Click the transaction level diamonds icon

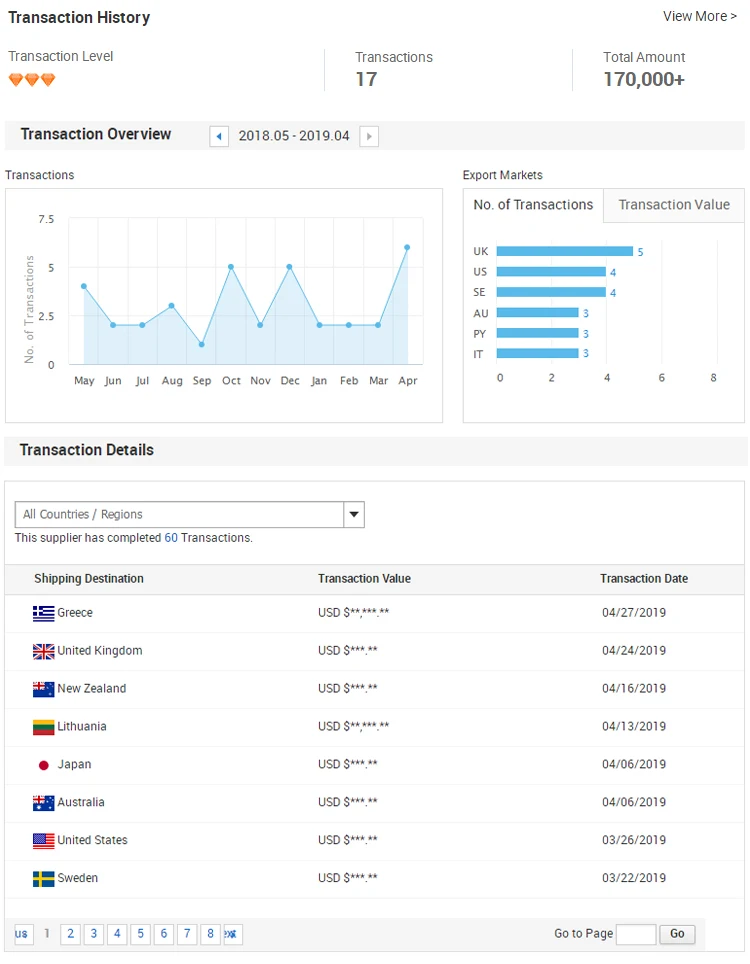tap(32, 80)
